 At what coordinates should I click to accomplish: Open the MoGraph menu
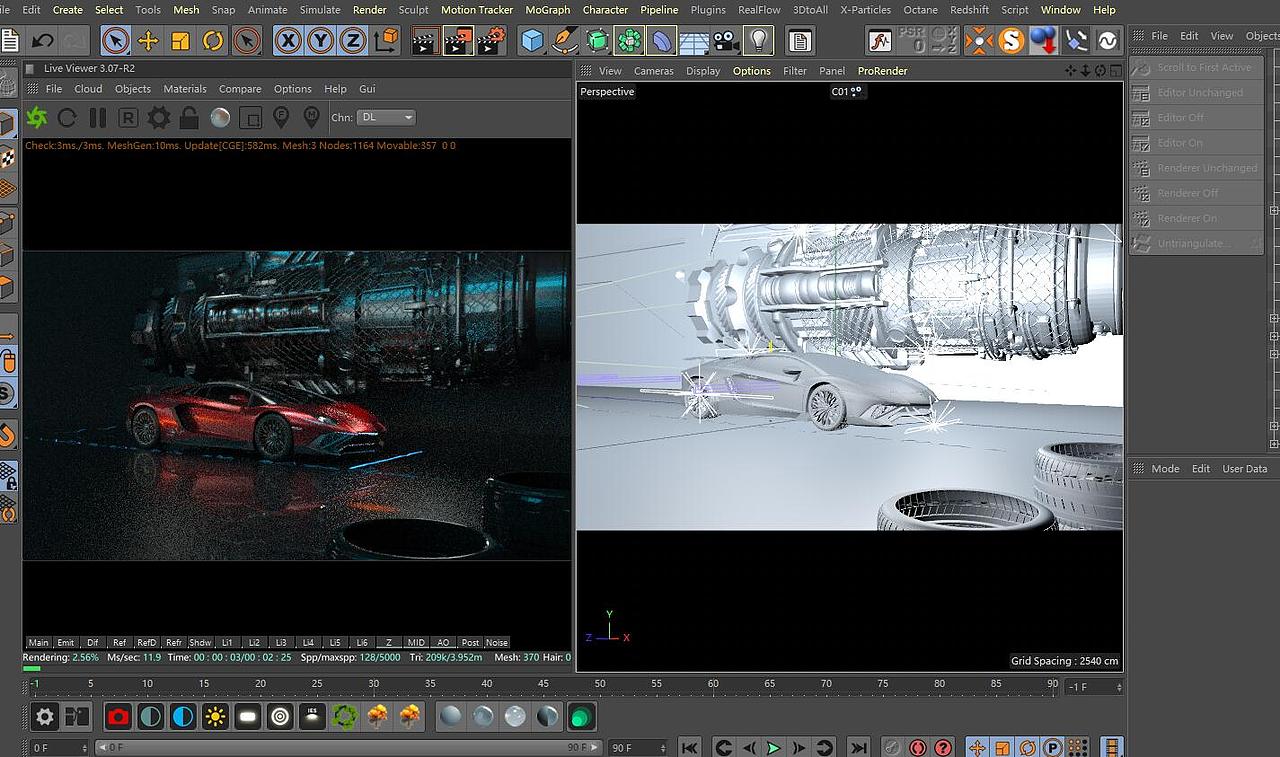coord(547,10)
